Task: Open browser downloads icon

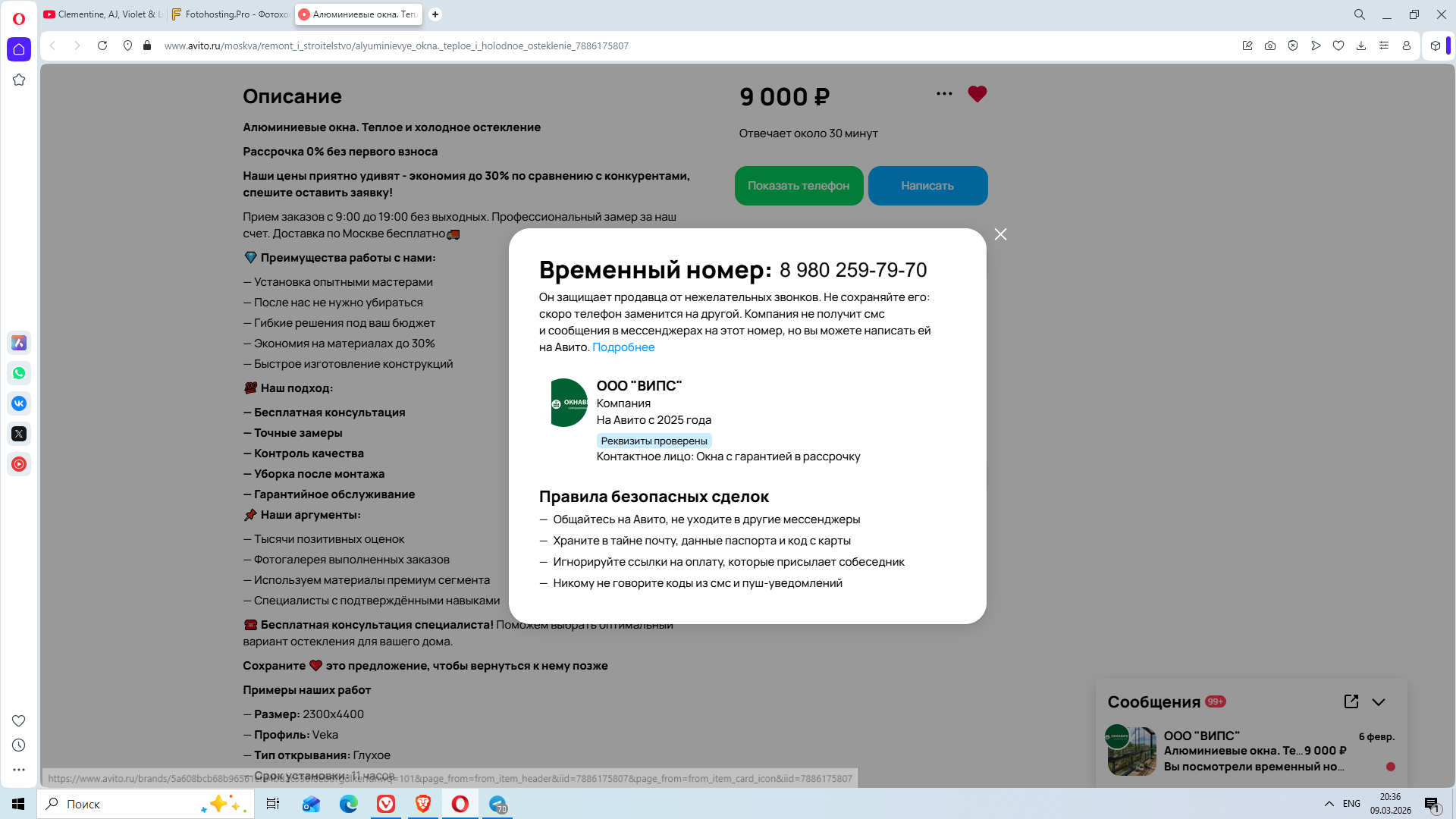Action: (1361, 45)
